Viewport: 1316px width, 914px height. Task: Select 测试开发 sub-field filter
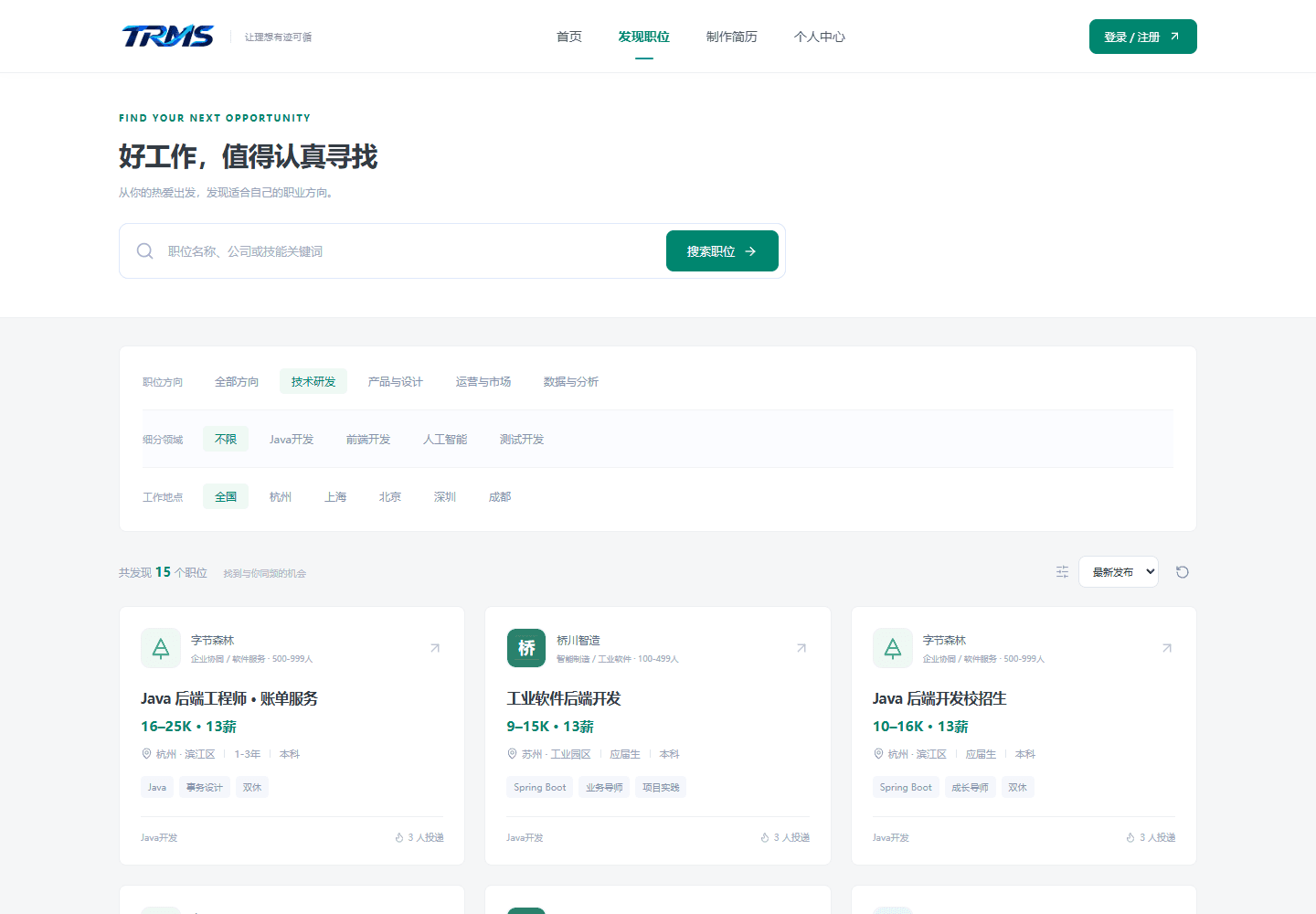pos(522,440)
